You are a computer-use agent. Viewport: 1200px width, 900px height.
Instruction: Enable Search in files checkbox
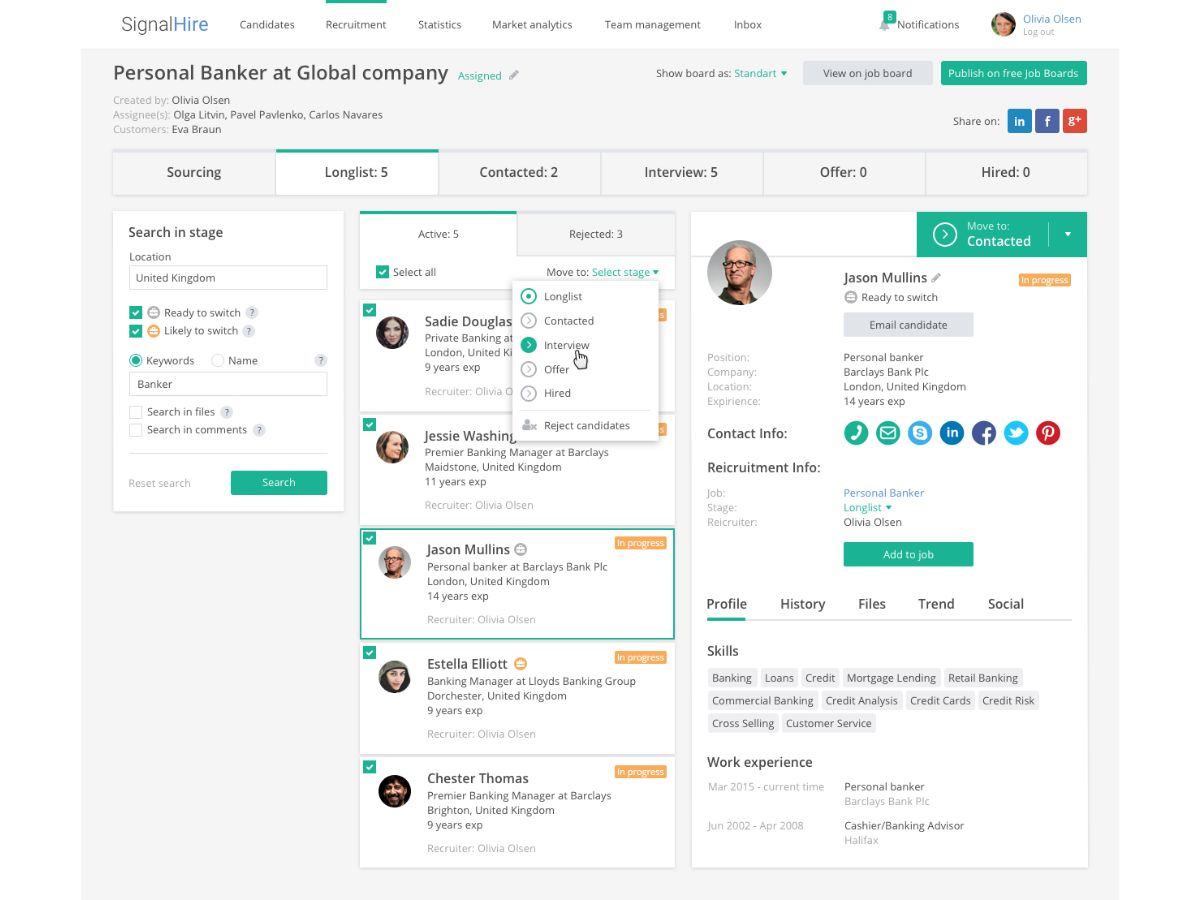(x=136, y=412)
